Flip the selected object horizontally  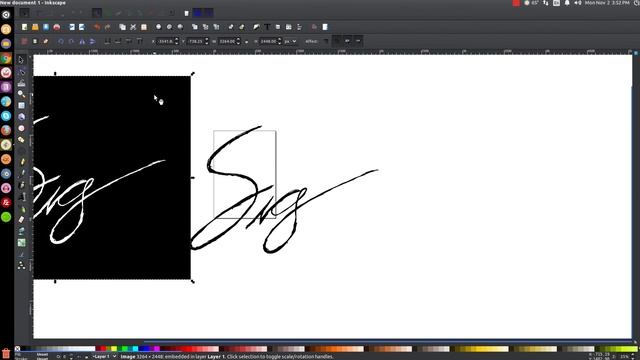point(82,41)
